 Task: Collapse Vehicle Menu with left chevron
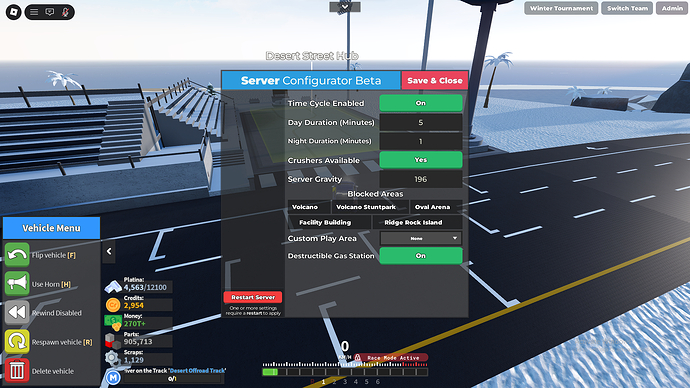(x=109, y=251)
